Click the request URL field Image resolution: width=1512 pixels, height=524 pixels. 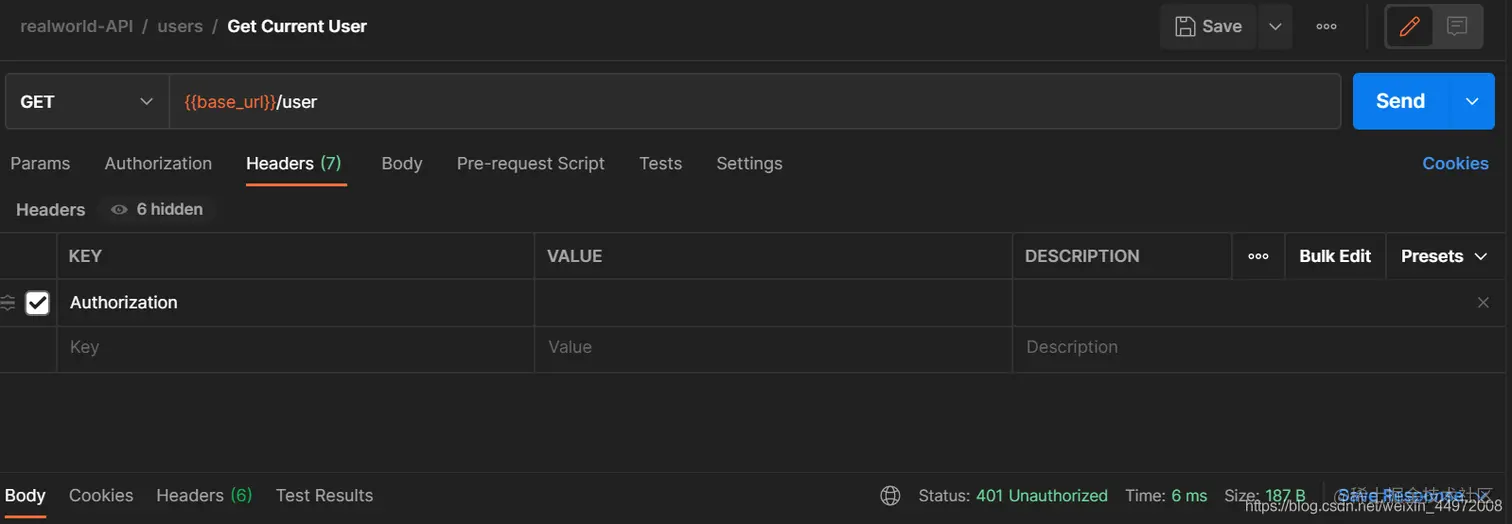(x=755, y=102)
